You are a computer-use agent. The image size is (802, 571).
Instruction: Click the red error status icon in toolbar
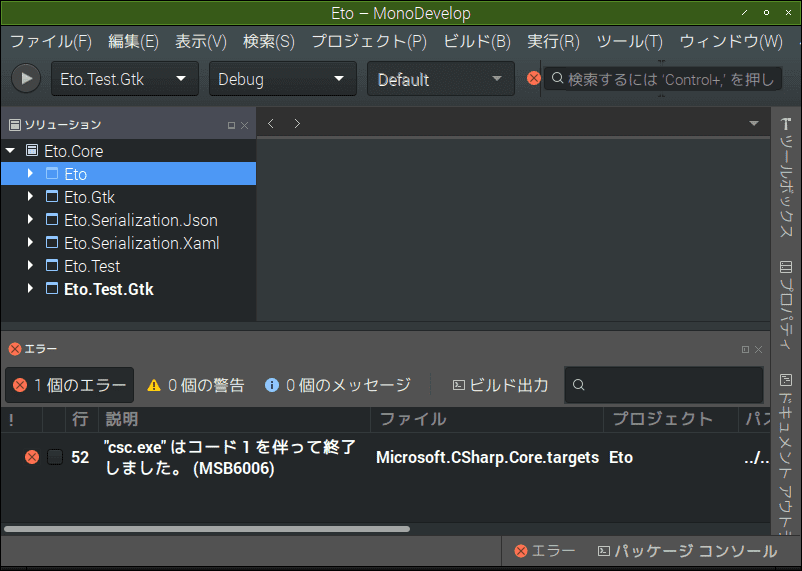point(533,78)
